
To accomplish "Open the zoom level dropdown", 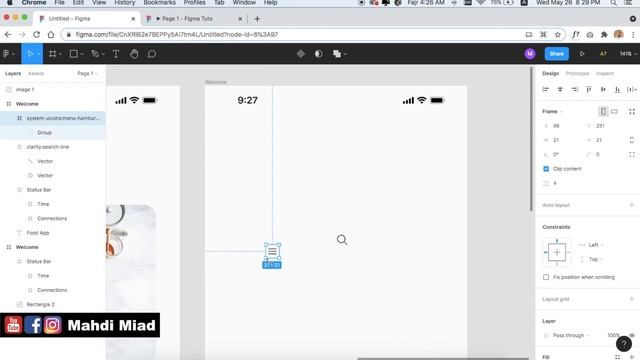I will click(x=628, y=54).
